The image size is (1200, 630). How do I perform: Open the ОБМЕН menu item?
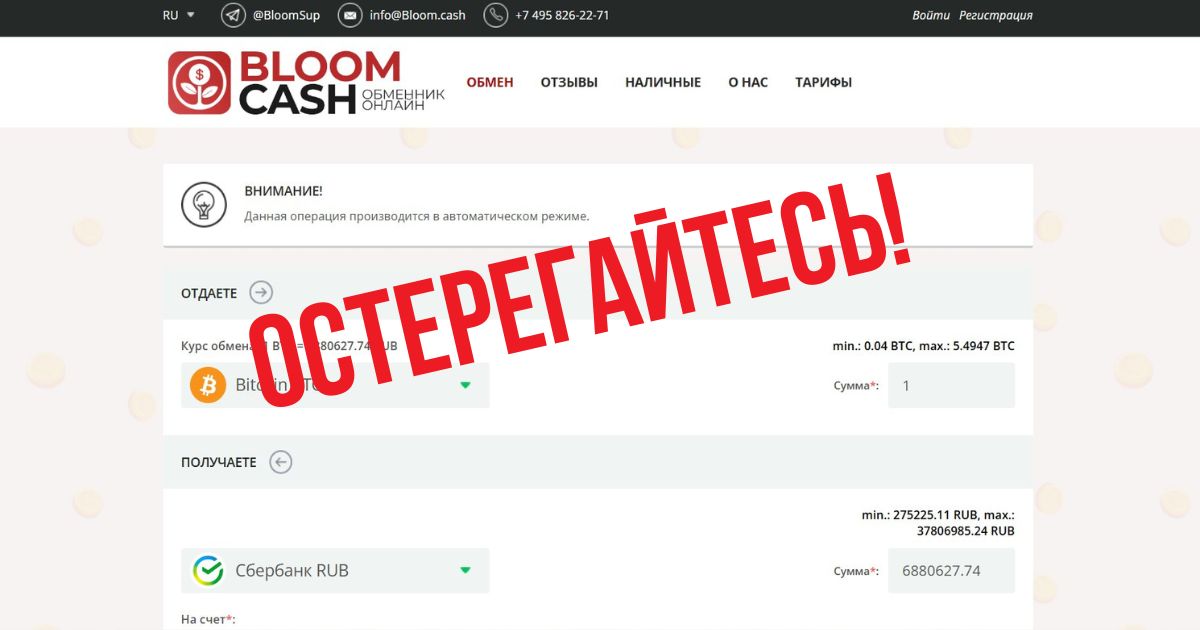pos(490,82)
